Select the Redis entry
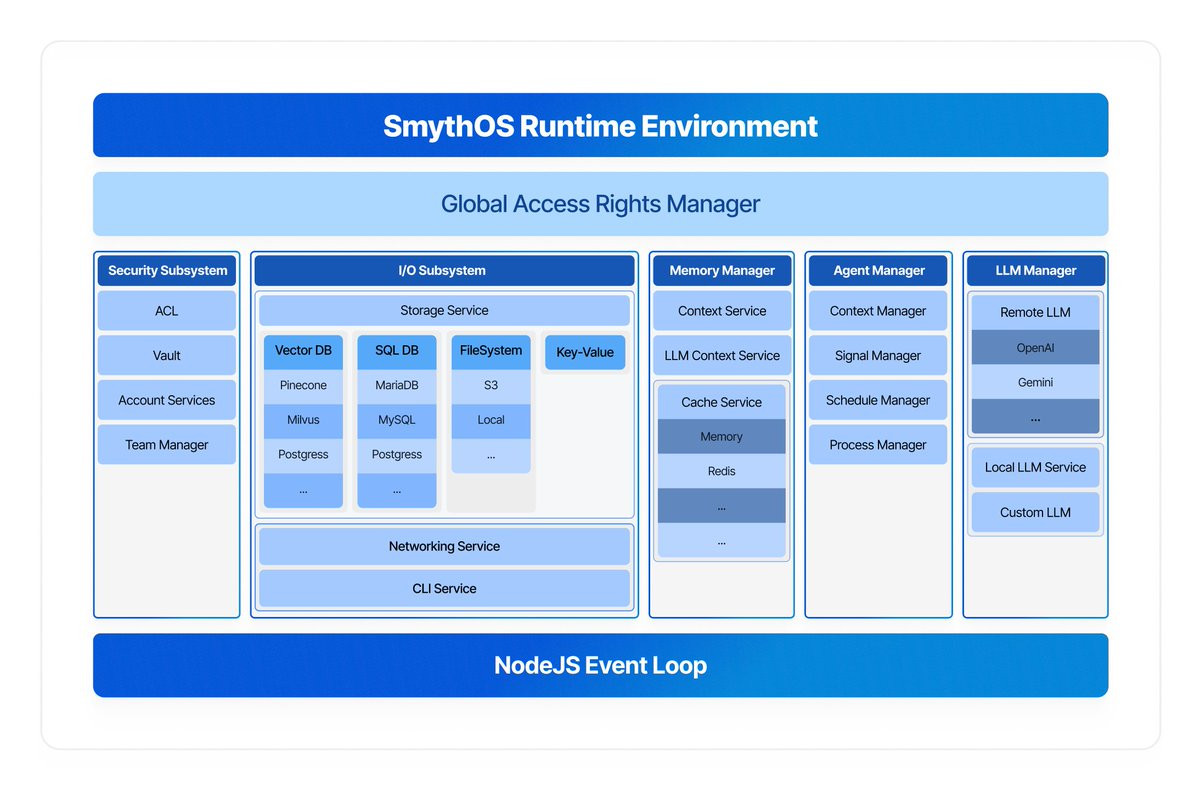Screen dimensions: 1200x797 (722, 471)
